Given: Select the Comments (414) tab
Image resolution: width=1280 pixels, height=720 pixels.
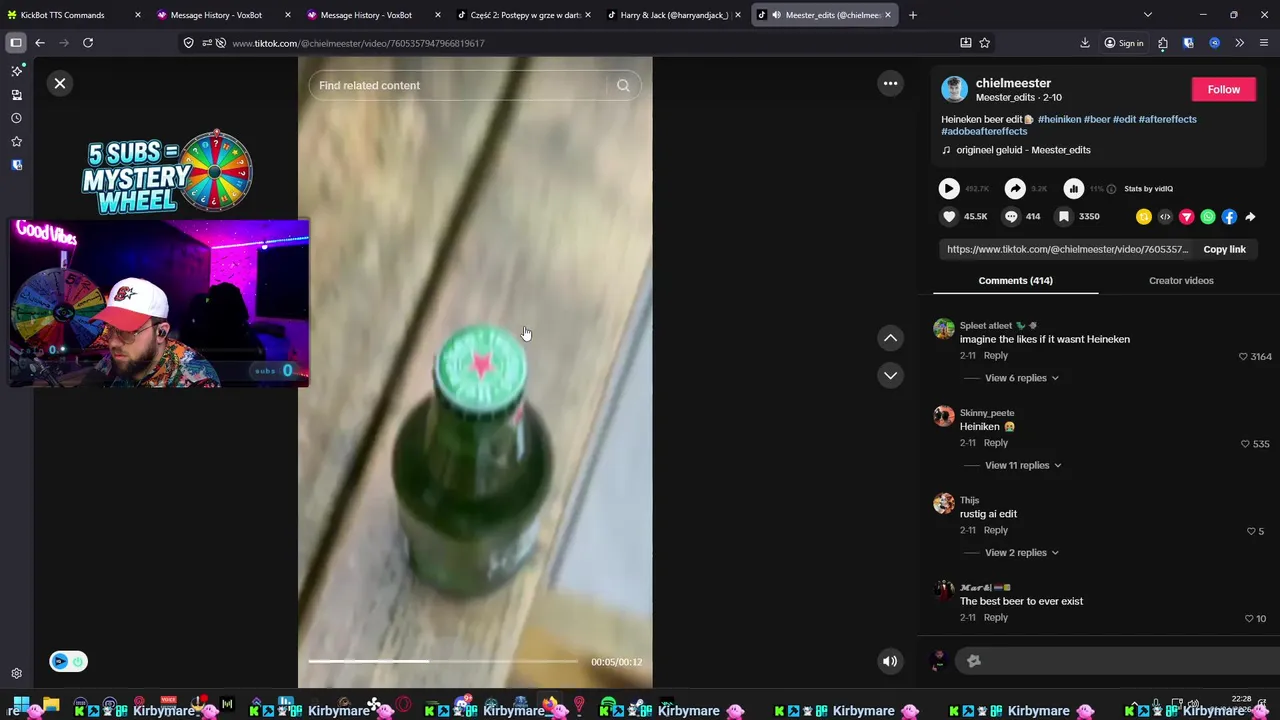Looking at the screenshot, I should click(x=1015, y=280).
